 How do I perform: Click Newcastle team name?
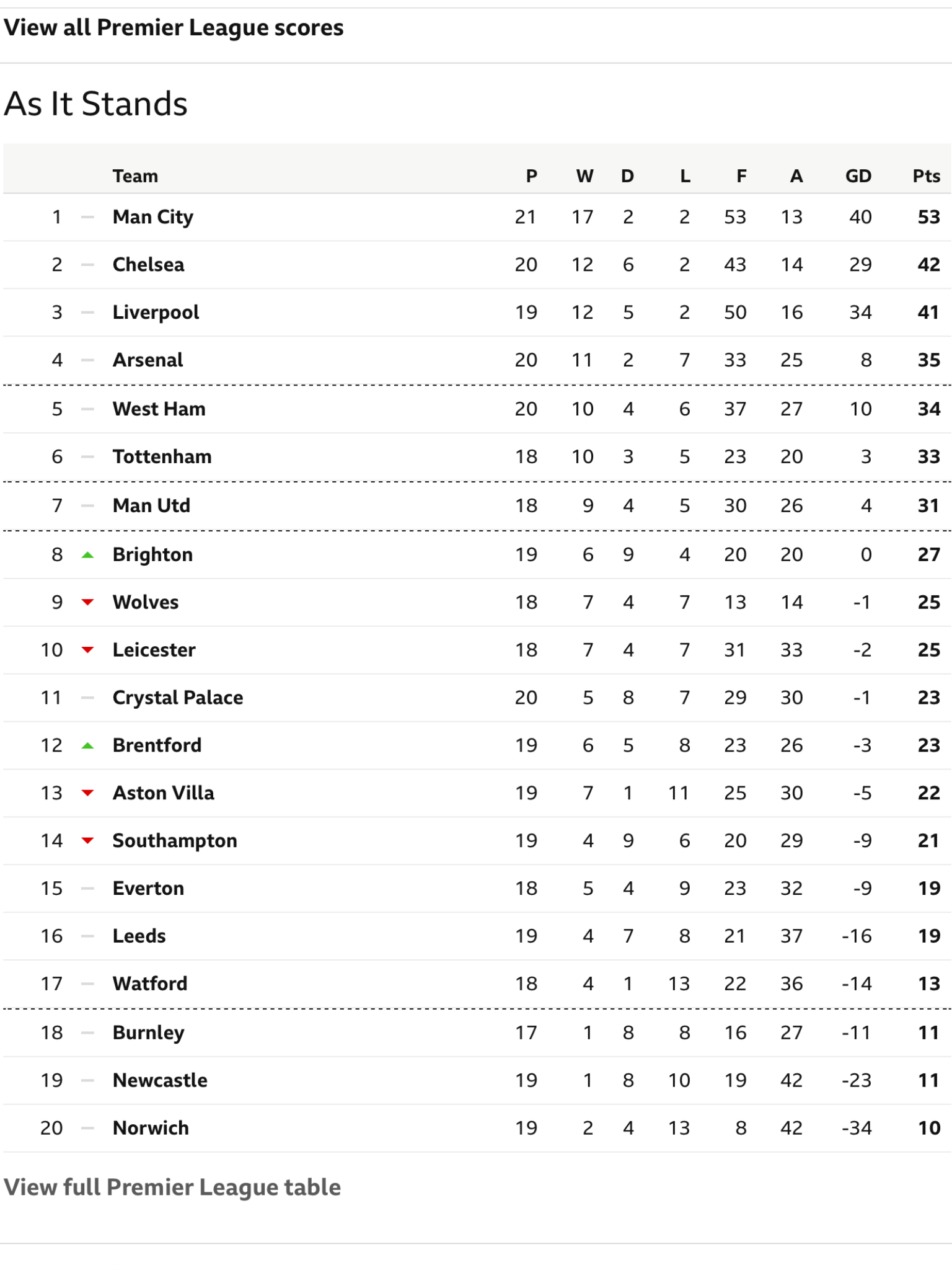pyautogui.click(x=160, y=1080)
